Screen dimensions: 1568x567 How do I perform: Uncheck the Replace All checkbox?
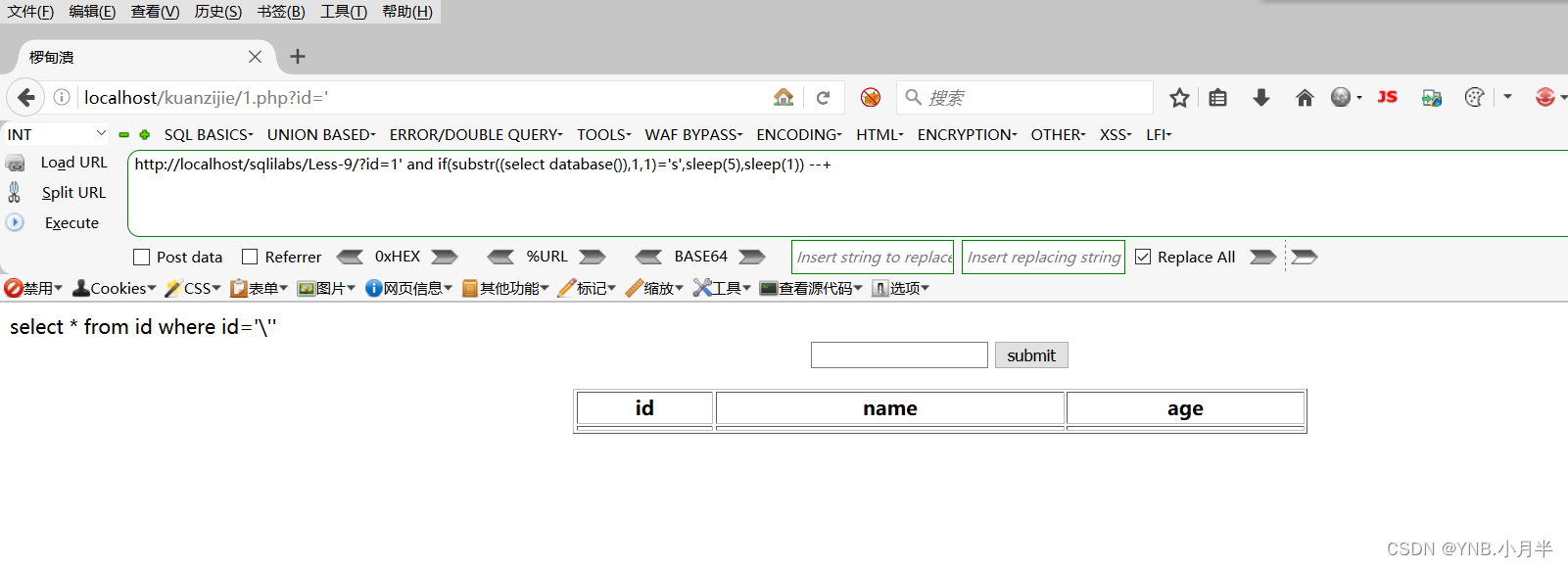(1143, 257)
